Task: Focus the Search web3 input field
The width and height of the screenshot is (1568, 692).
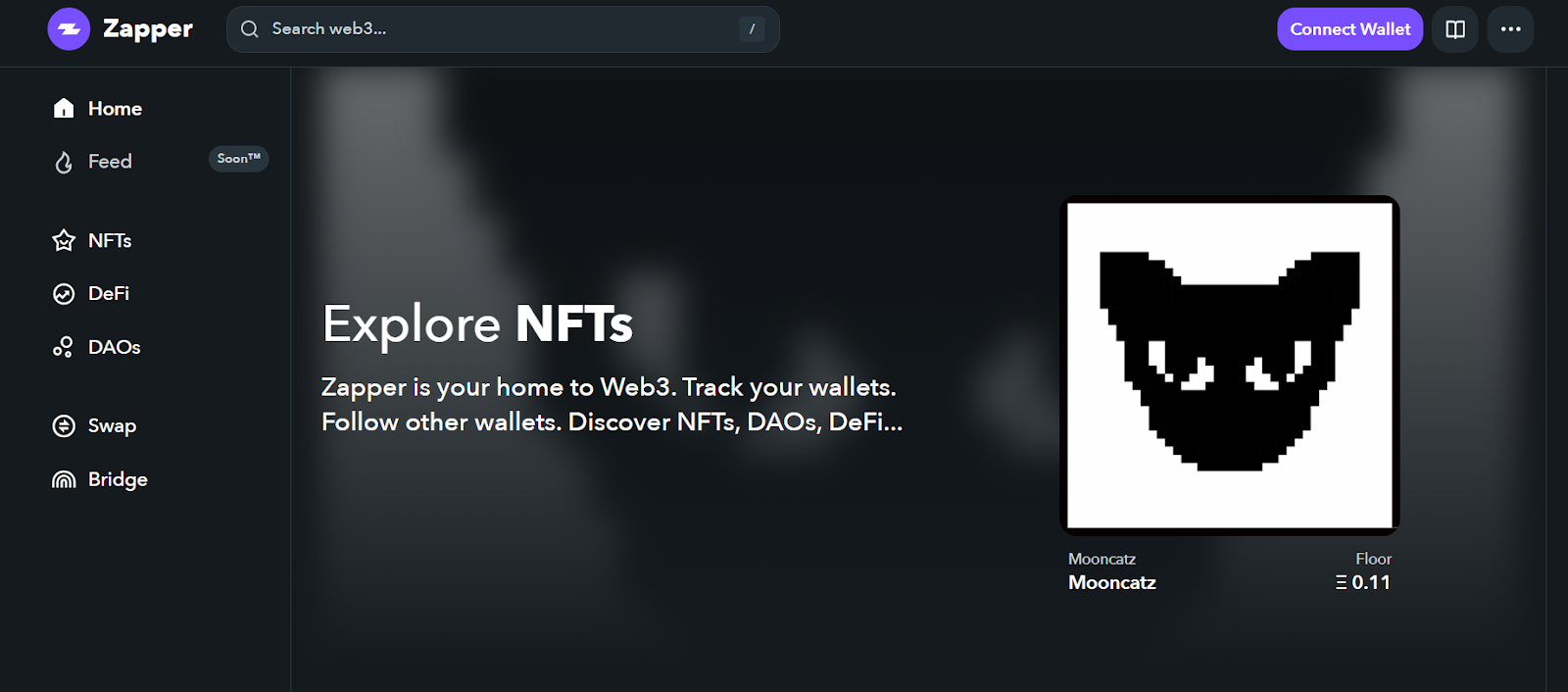Action: (x=503, y=29)
